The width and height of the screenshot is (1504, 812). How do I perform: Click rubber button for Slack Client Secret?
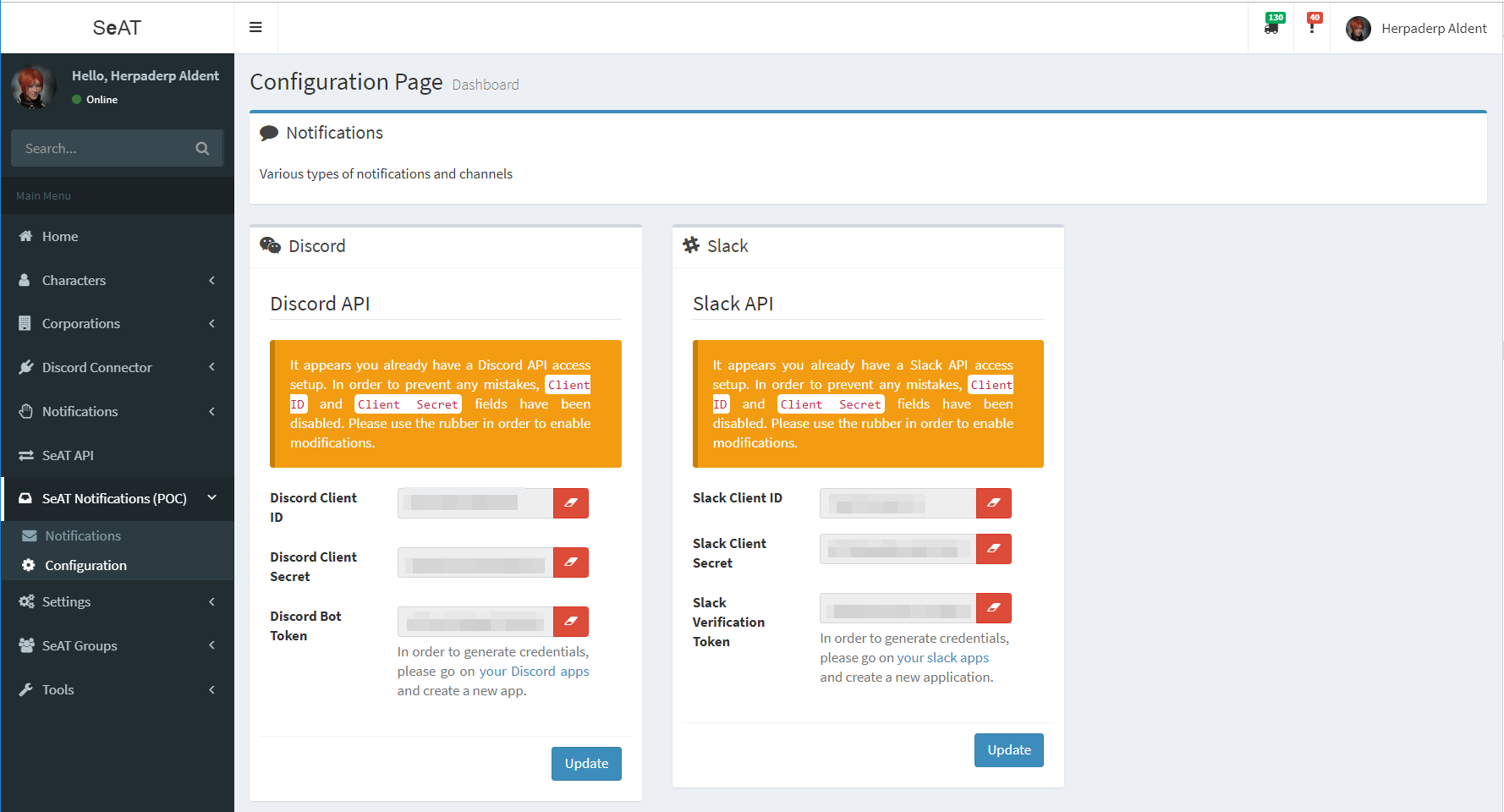click(994, 549)
